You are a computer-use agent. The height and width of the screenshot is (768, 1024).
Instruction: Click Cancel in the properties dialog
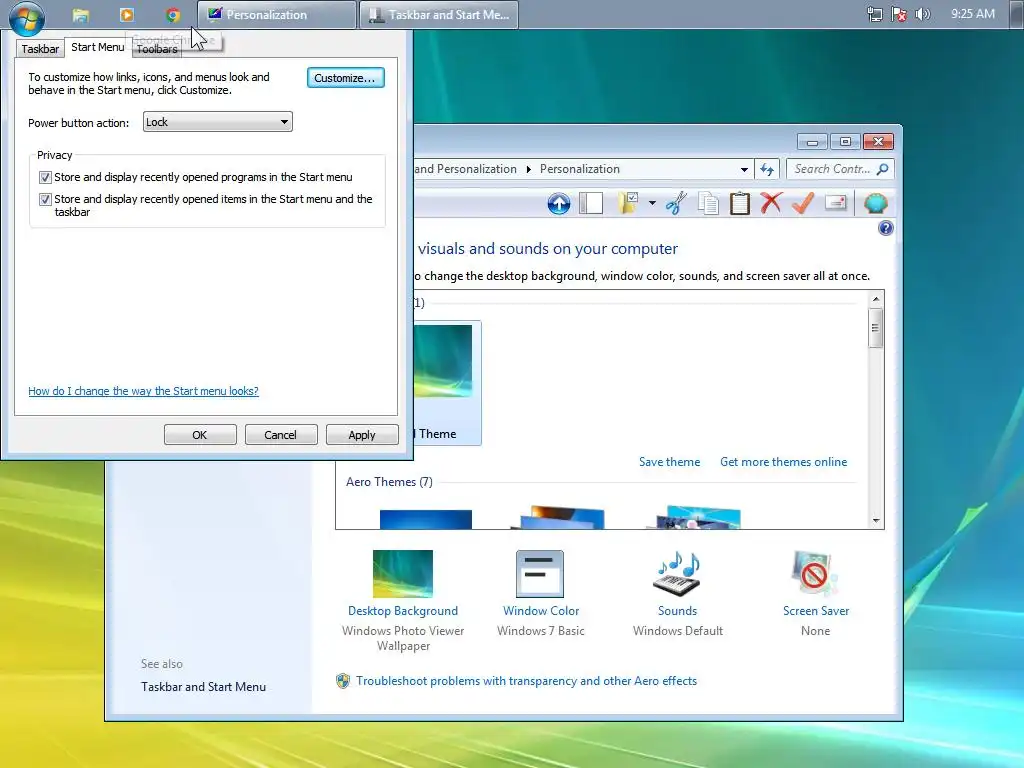point(281,435)
